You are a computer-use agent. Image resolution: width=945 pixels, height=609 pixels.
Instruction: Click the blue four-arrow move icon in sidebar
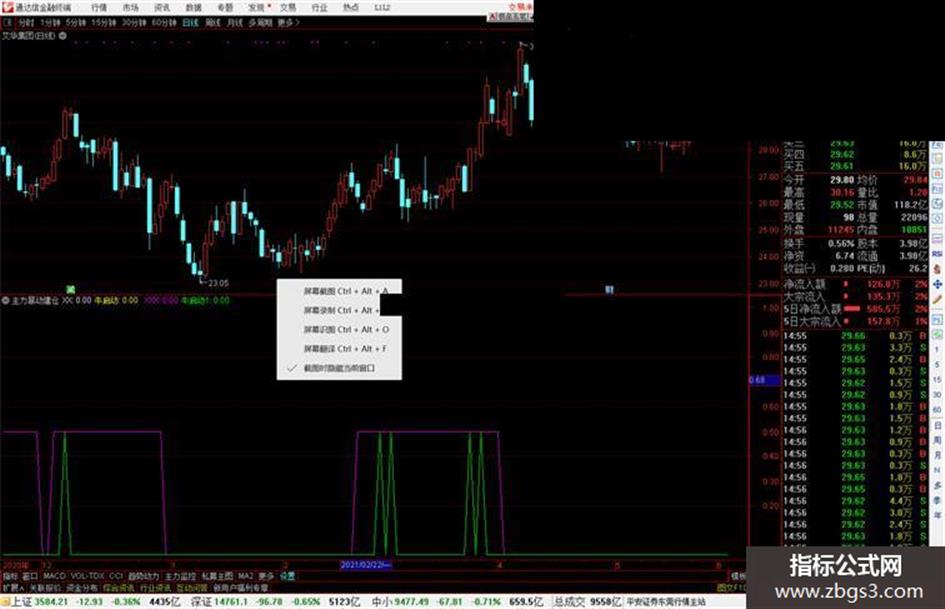(937, 284)
